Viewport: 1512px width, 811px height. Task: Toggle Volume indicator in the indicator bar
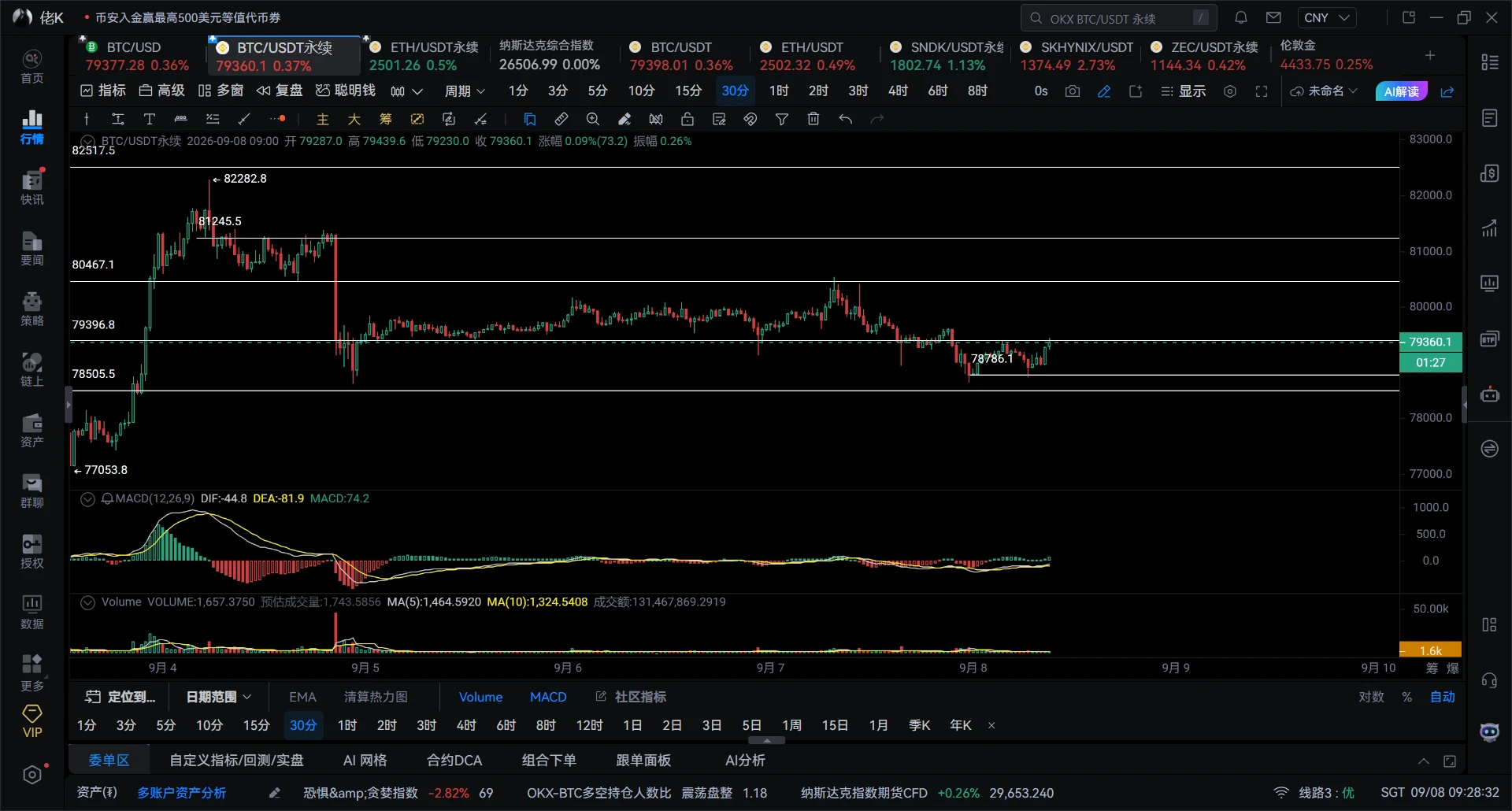[x=480, y=697]
